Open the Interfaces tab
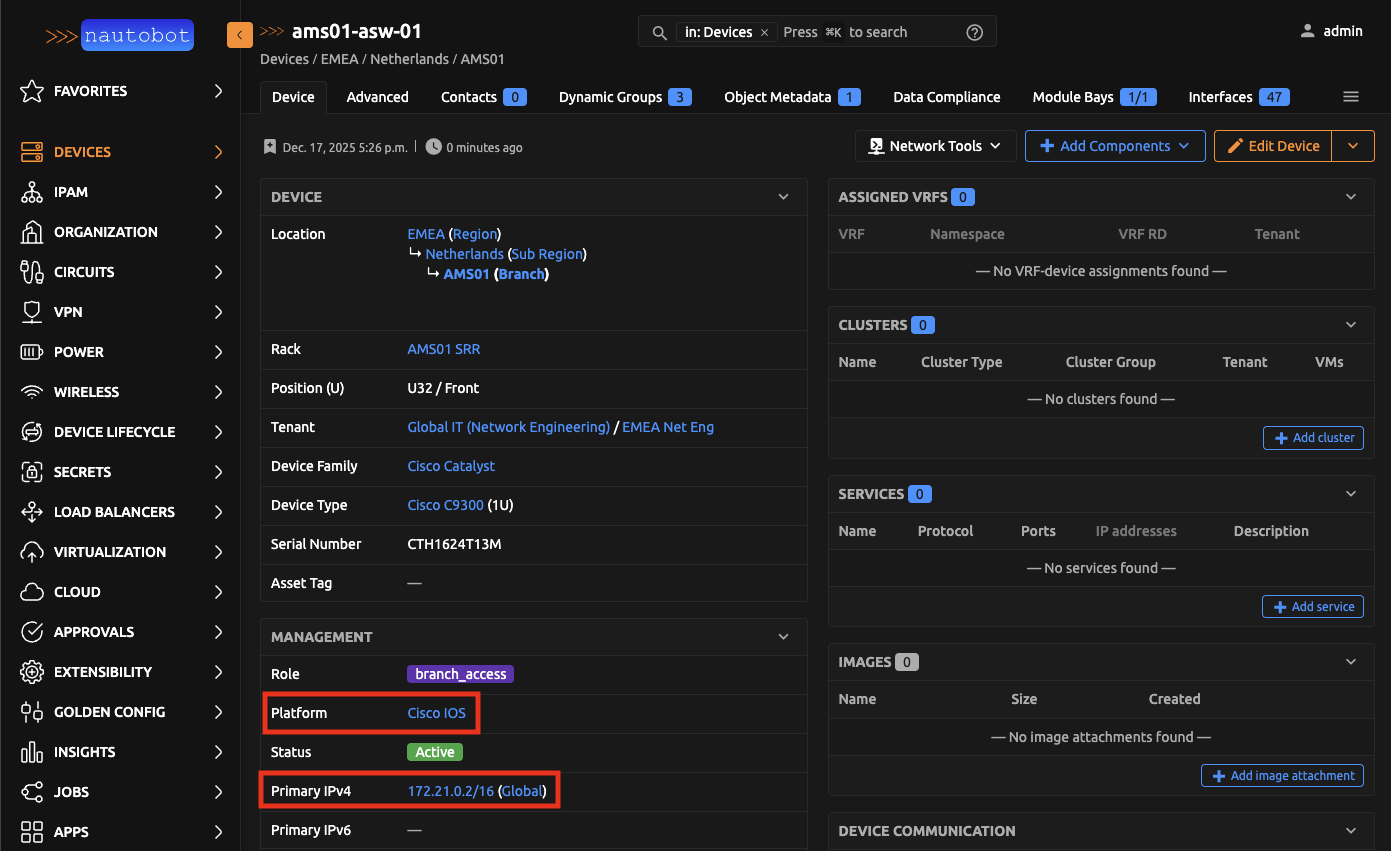This screenshot has height=851, width=1391. (1220, 97)
